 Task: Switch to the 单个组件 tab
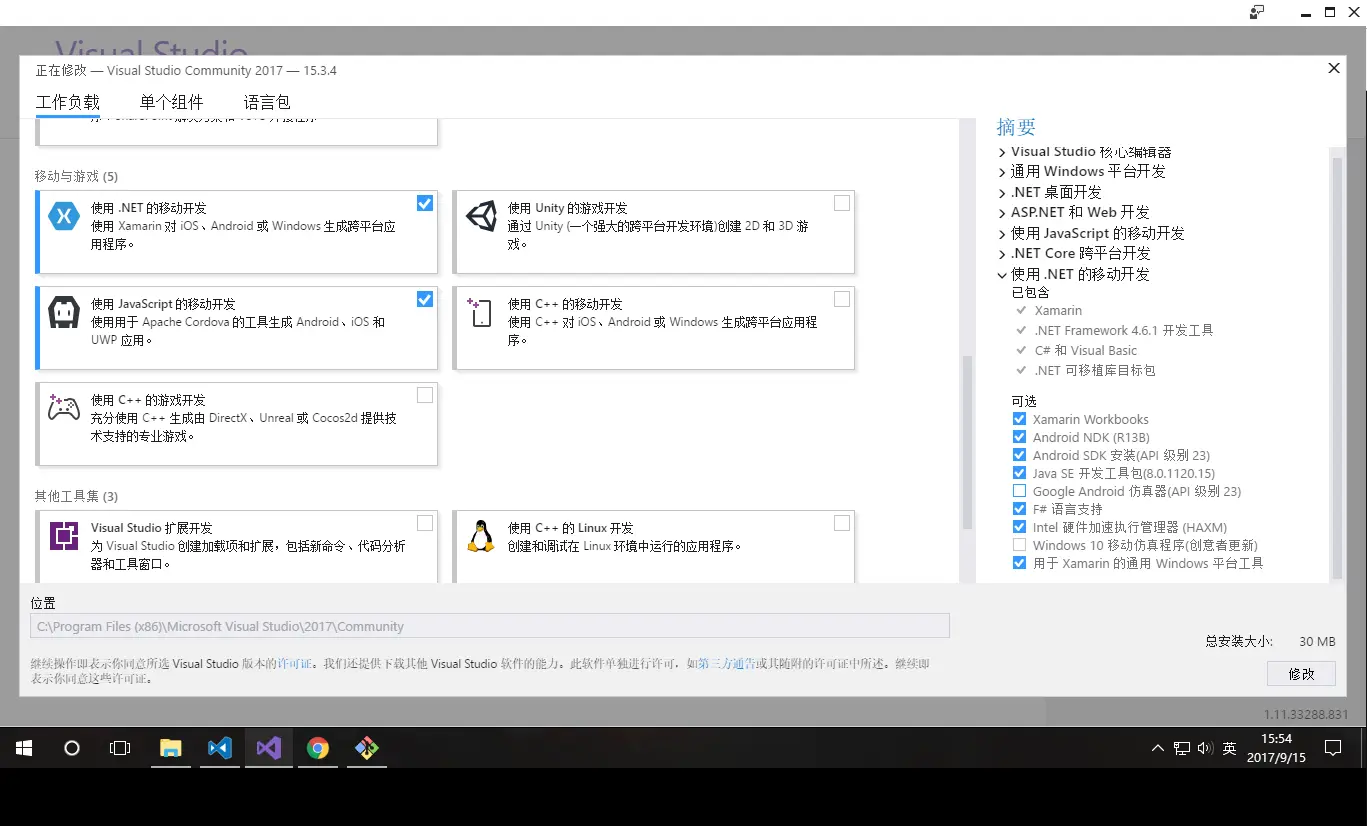click(x=171, y=101)
